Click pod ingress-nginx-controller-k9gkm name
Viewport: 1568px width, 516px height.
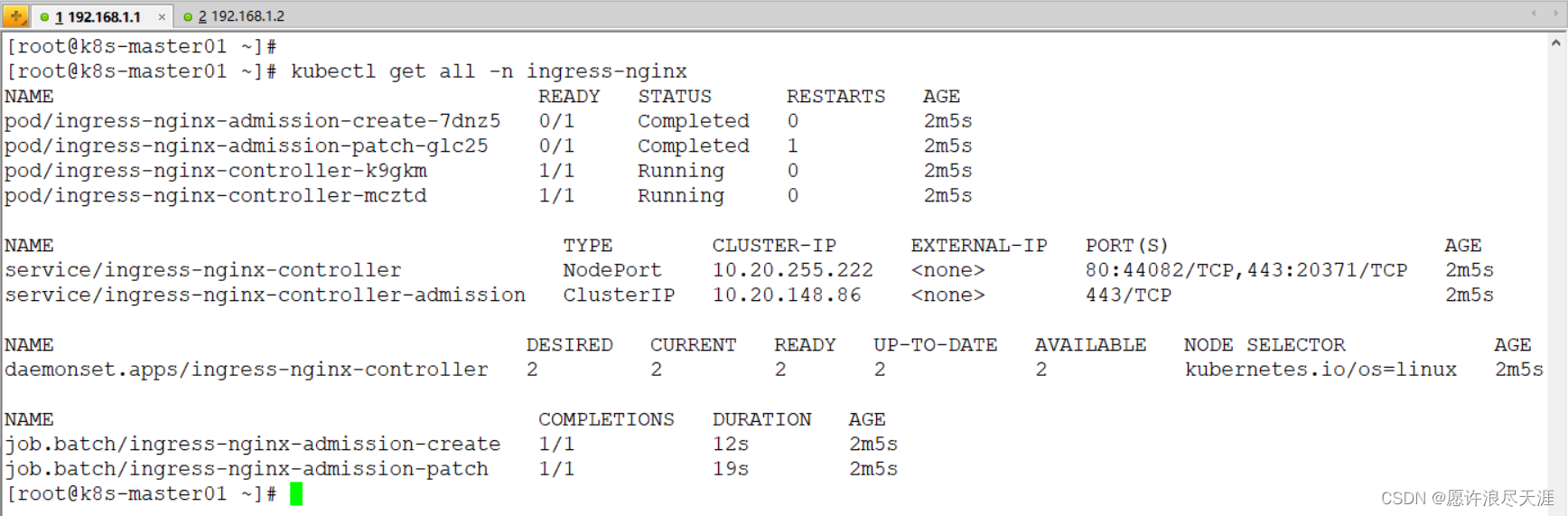216,171
